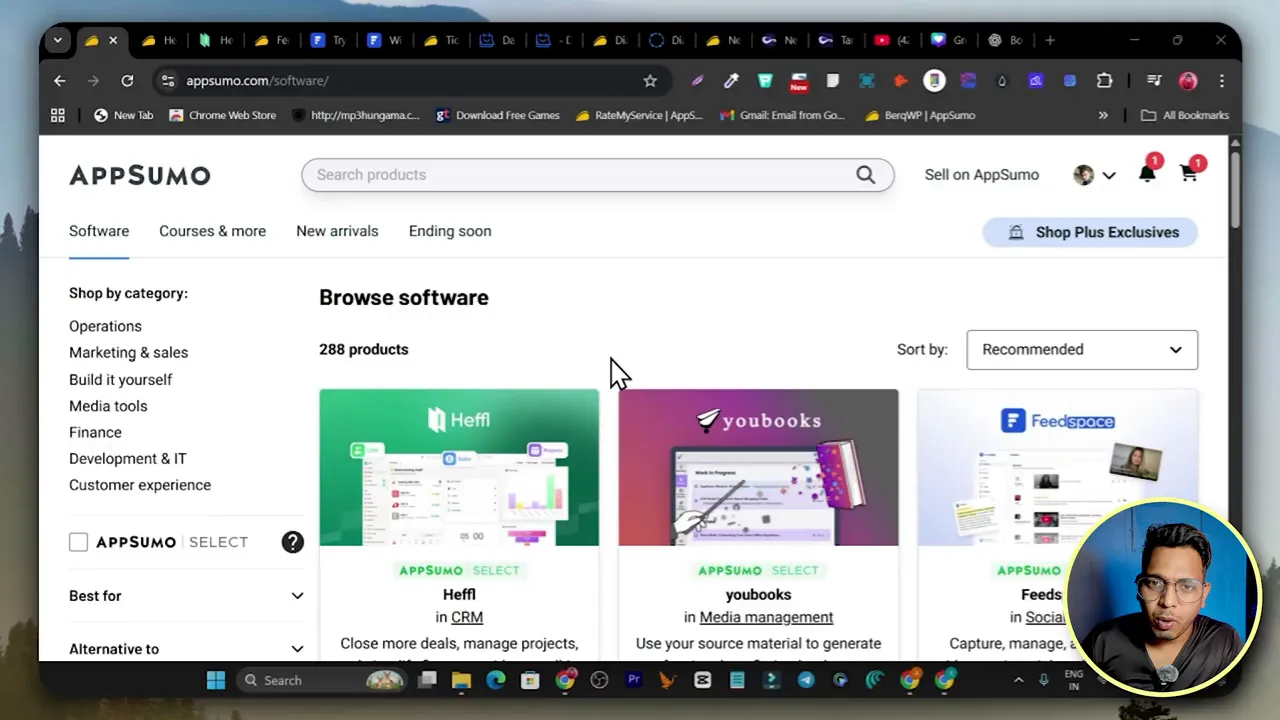Open notifications via the bell icon
This screenshot has width=1280, height=720.
pos(1147,172)
